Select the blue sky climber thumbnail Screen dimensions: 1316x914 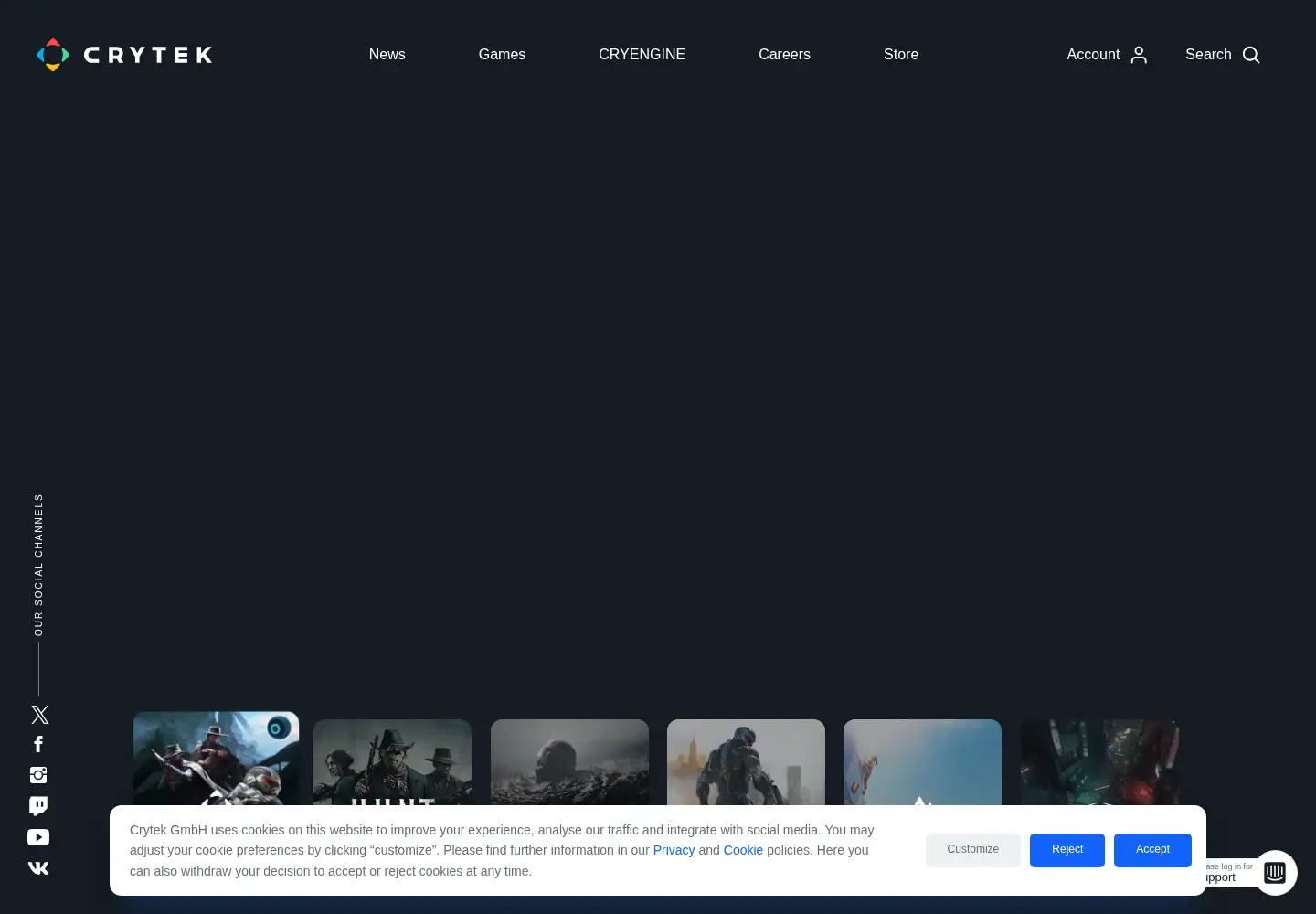(x=922, y=762)
